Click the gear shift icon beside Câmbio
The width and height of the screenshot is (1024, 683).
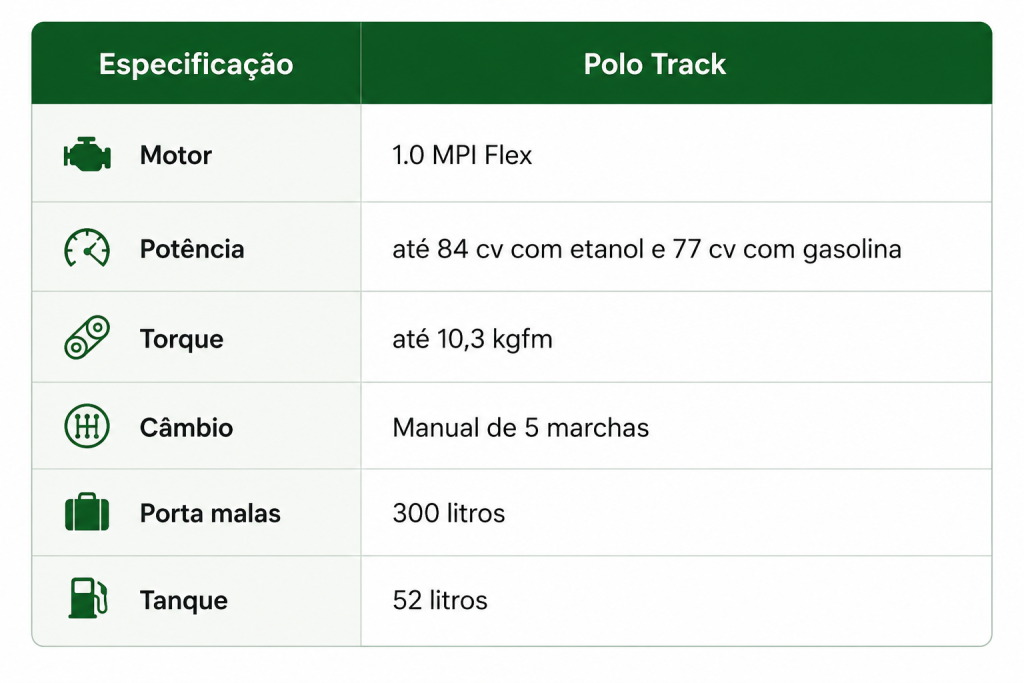tap(87, 426)
